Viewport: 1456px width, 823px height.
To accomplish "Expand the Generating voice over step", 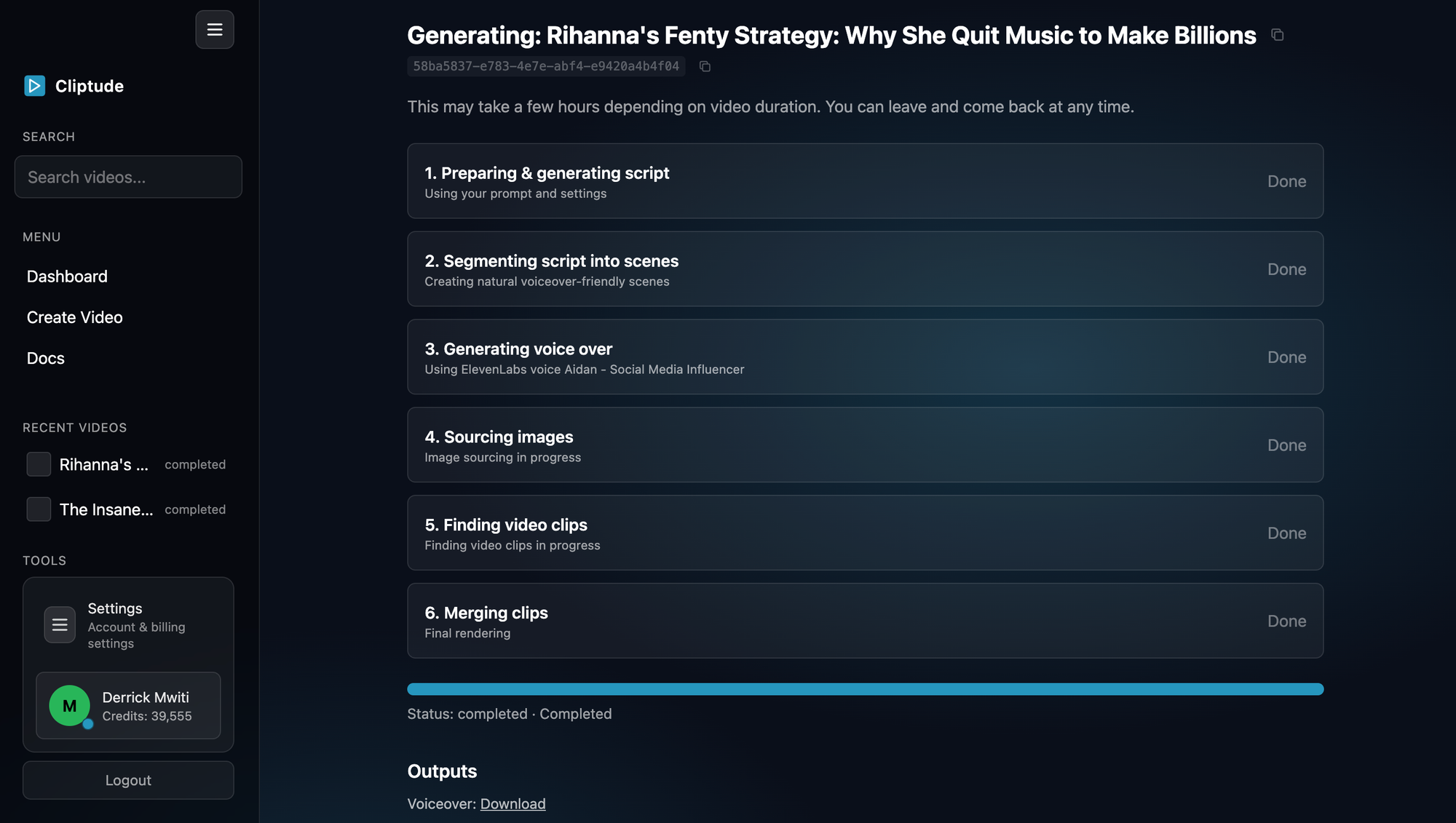I will click(865, 357).
